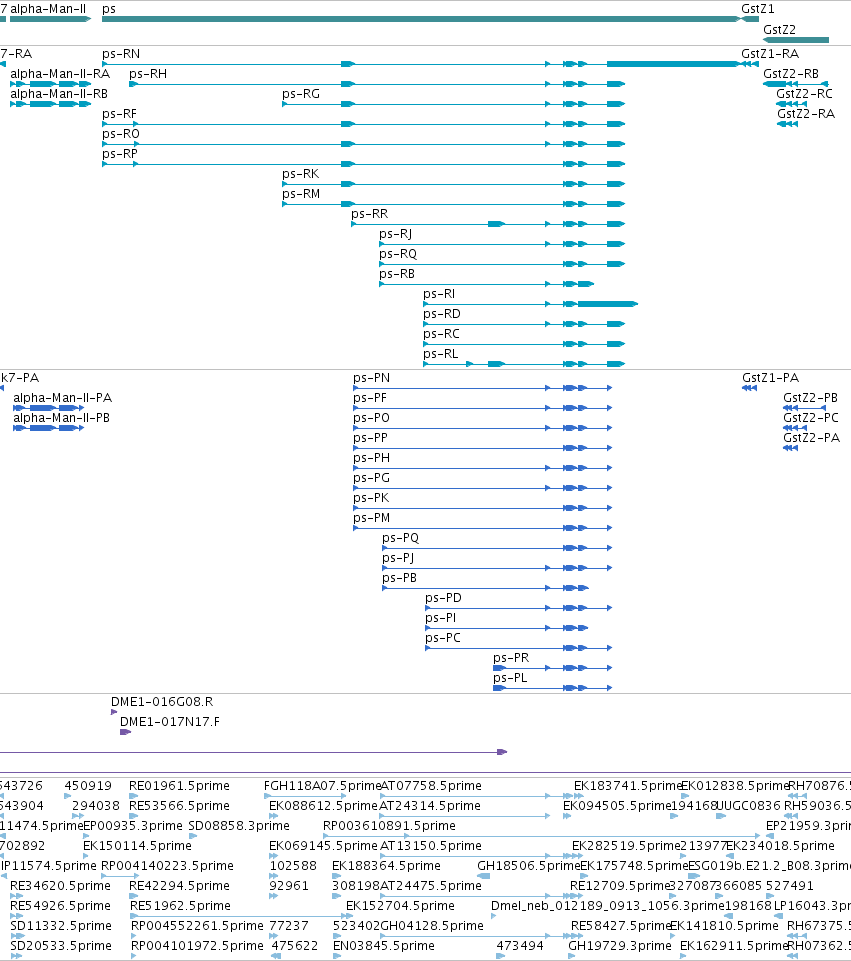Select protein ps-PD

519,608
